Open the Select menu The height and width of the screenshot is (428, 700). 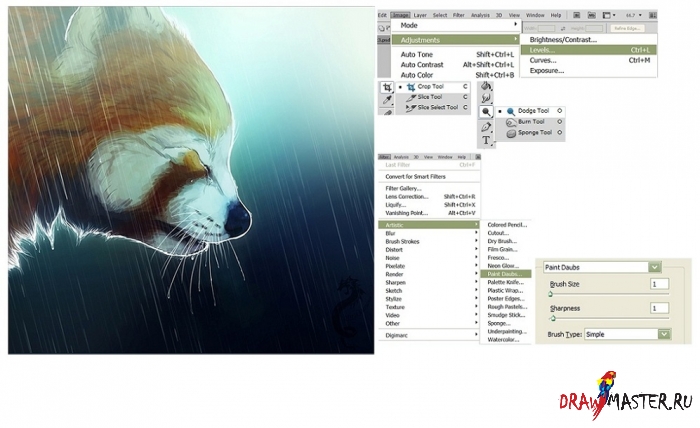point(440,15)
